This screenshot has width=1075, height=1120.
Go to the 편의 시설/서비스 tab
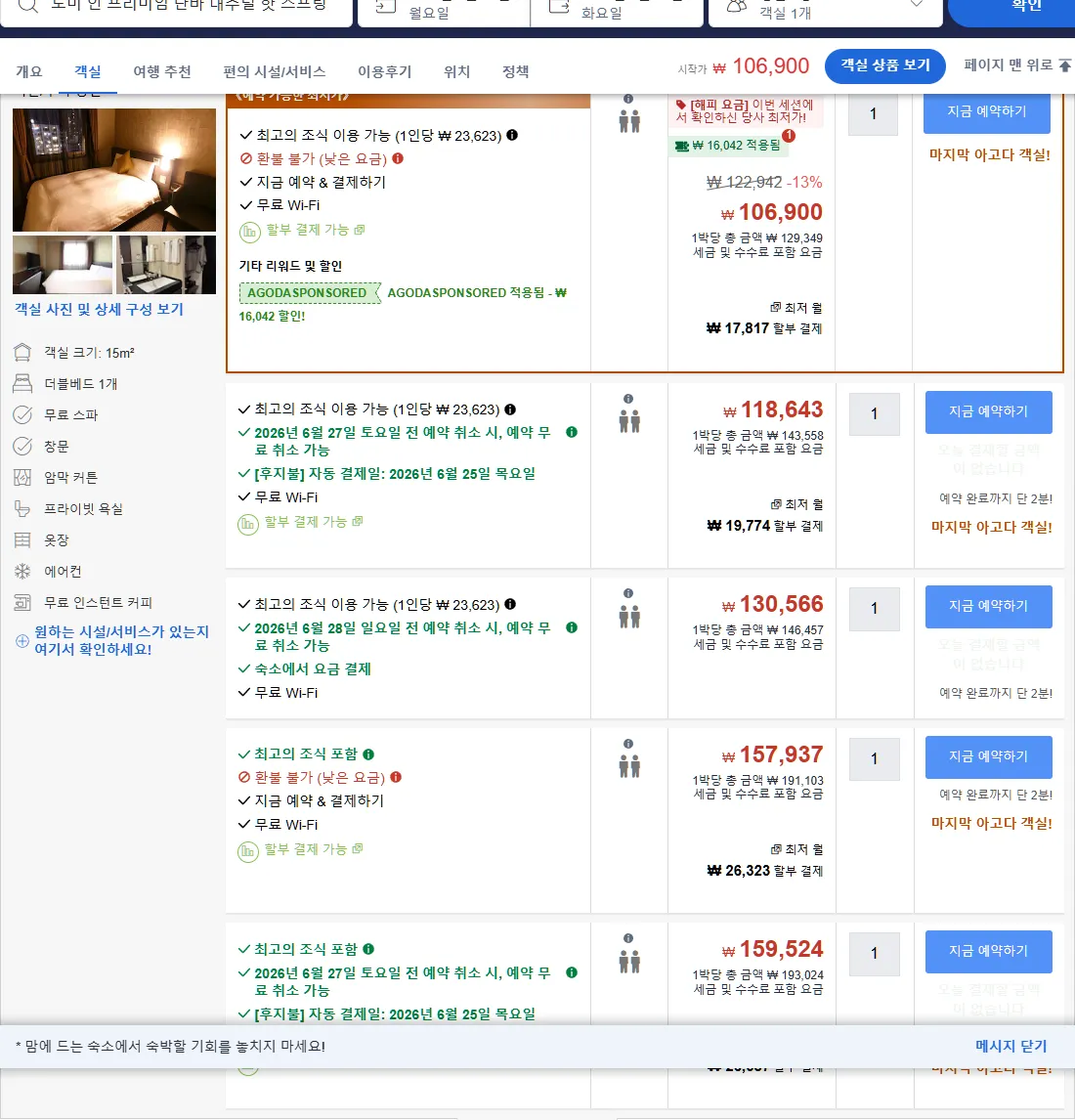click(275, 71)
